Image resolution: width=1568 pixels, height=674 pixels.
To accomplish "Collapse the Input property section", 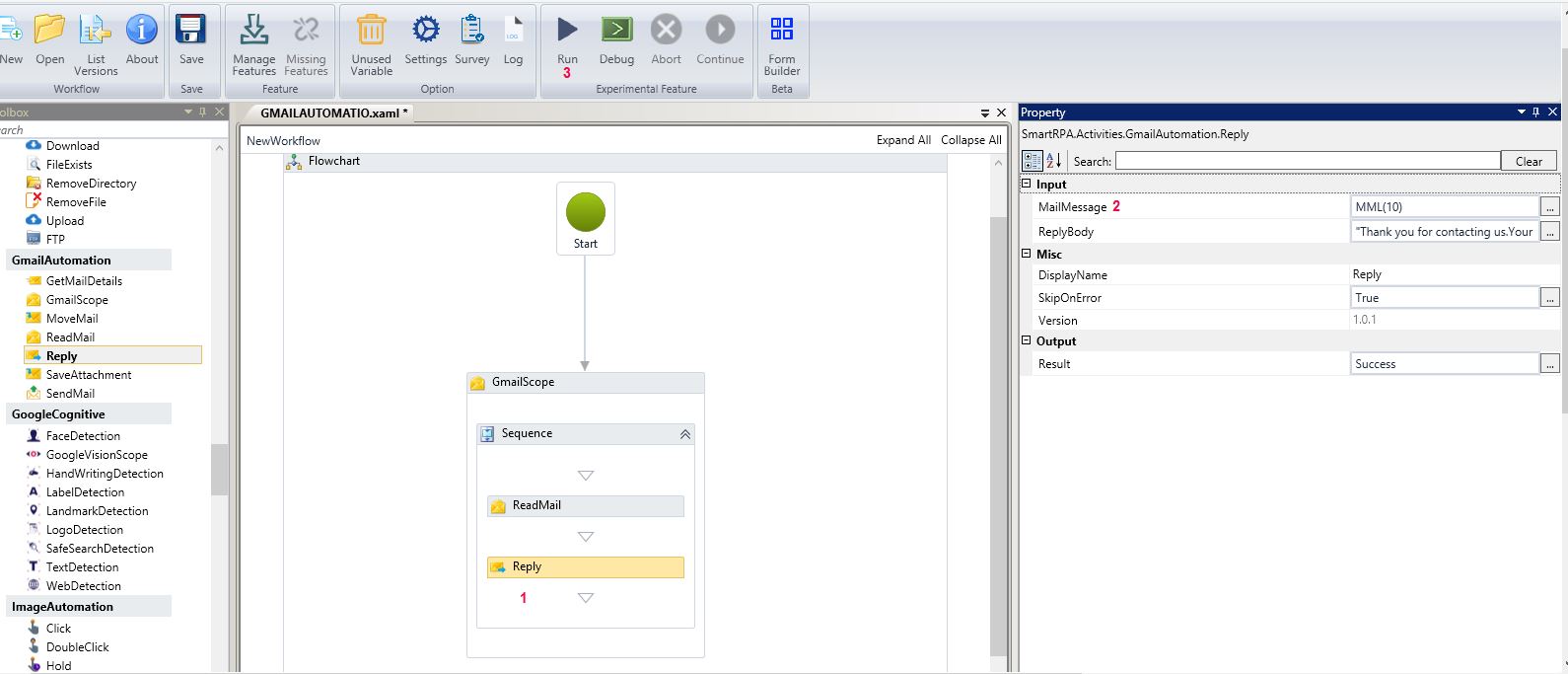I will click(1026, 184).
